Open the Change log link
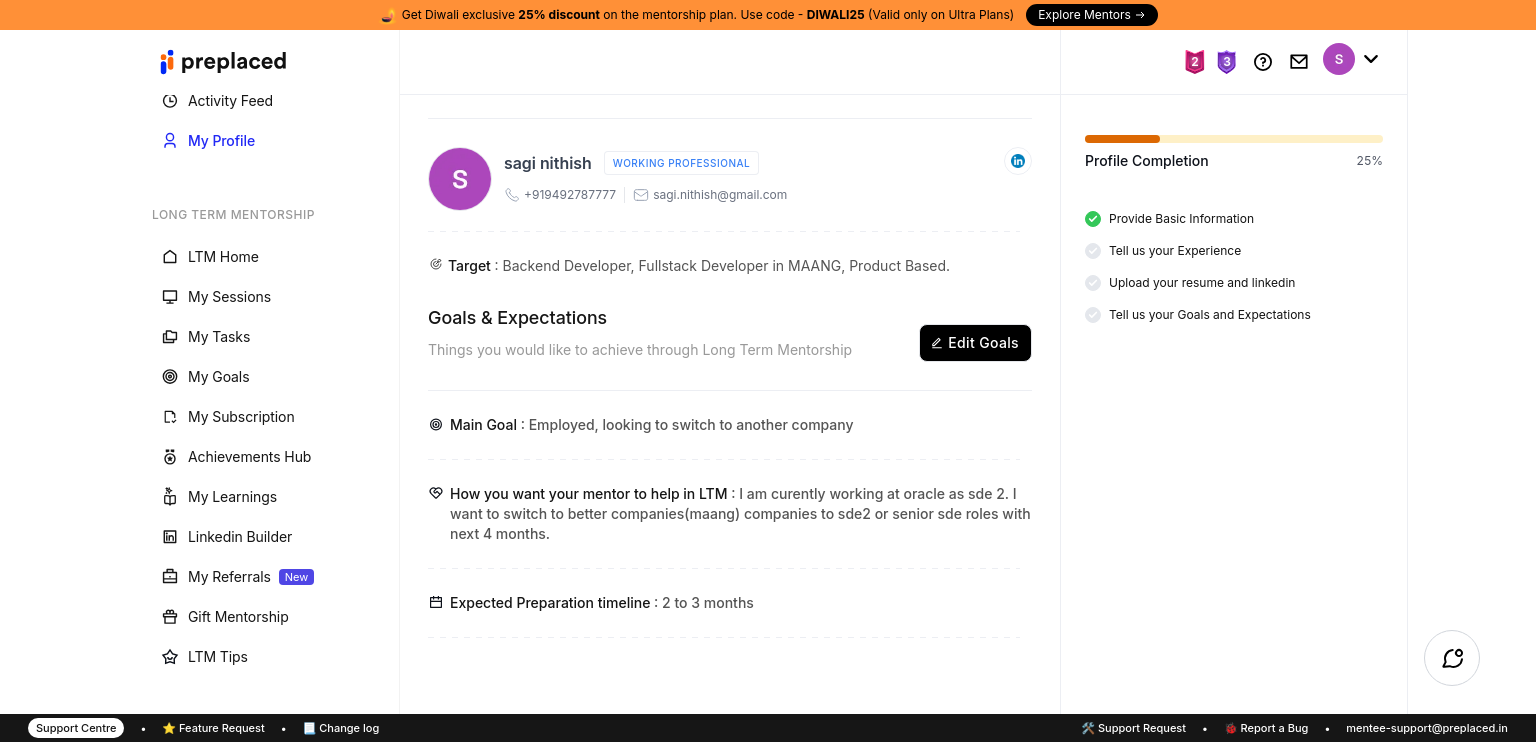The height and width of the screenshot is (742, 1536). pyautogui.click(x=341, y=728)
